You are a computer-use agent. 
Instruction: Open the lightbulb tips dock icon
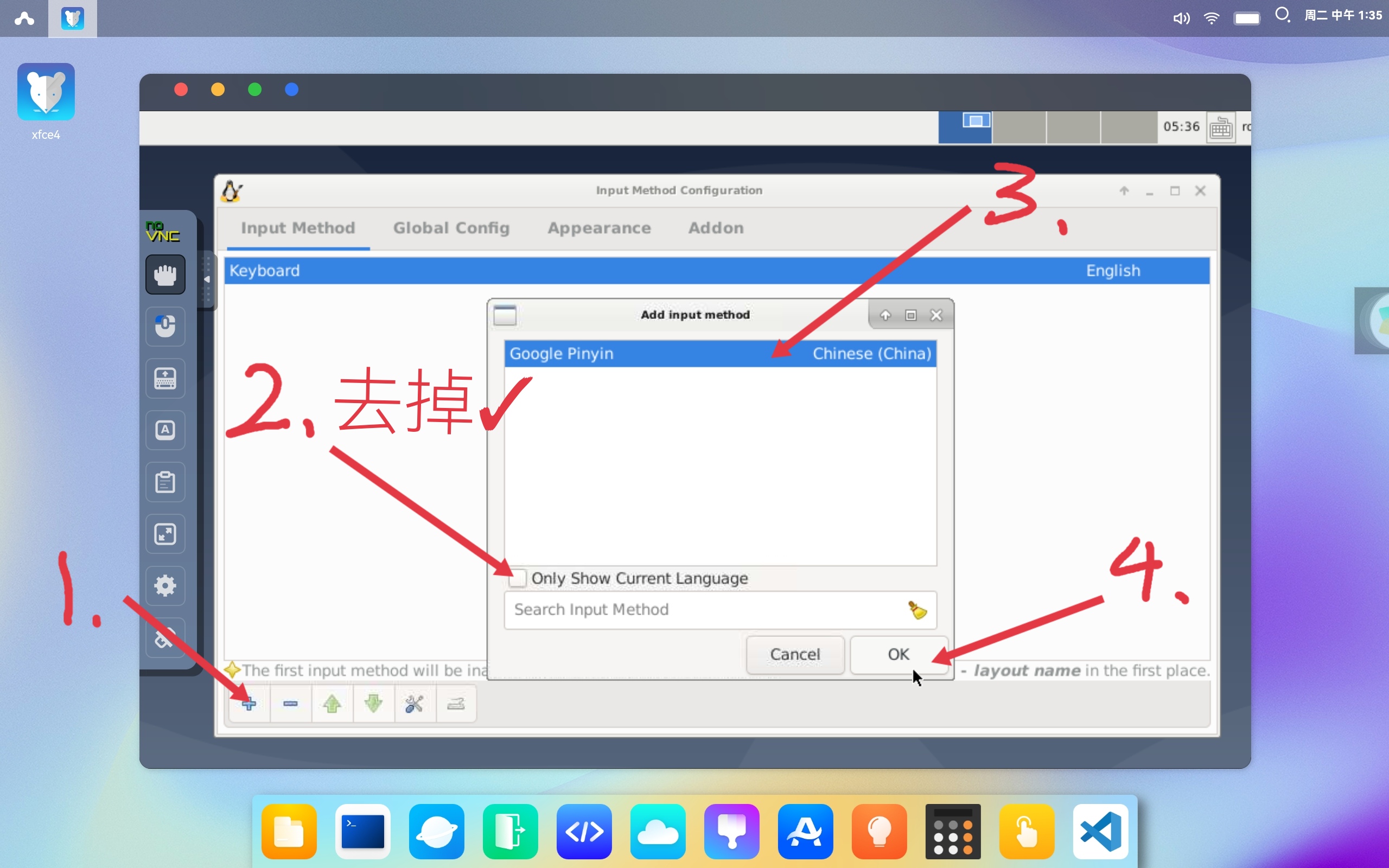pos(880,831)
